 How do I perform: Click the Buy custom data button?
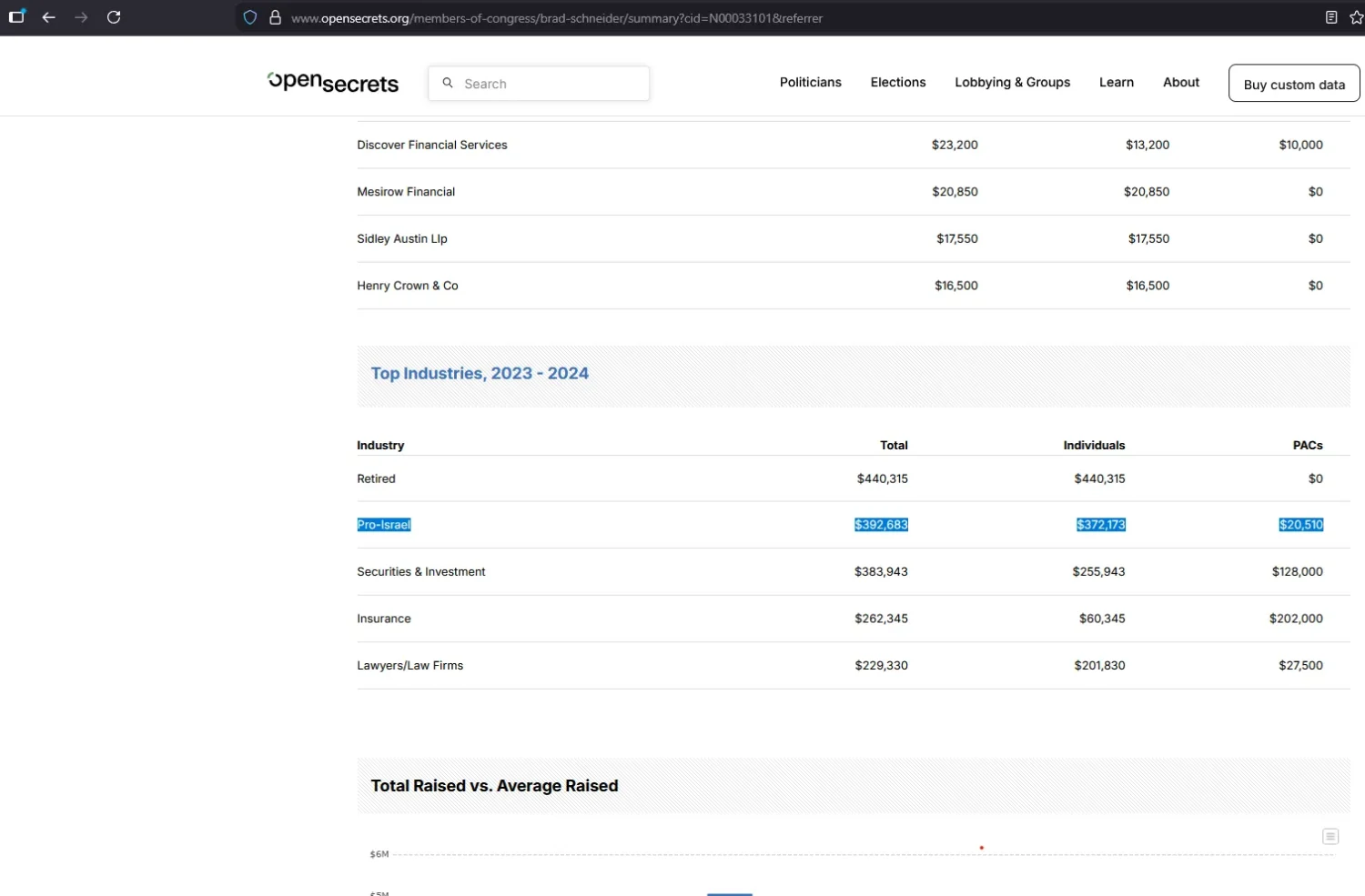tap(1294, 84)
